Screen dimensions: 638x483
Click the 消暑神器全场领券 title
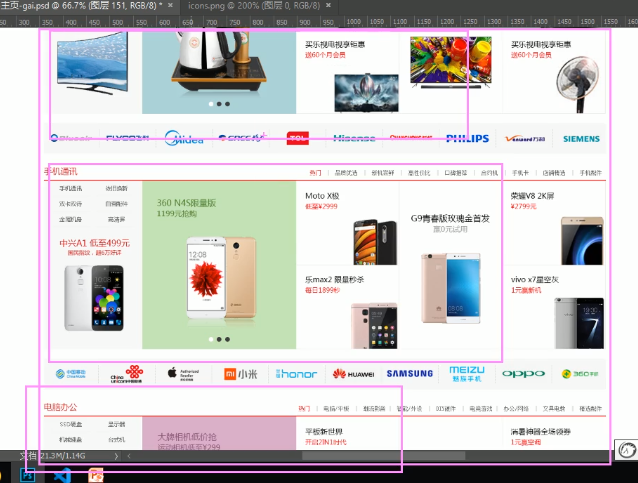click(x=541, y=431)
